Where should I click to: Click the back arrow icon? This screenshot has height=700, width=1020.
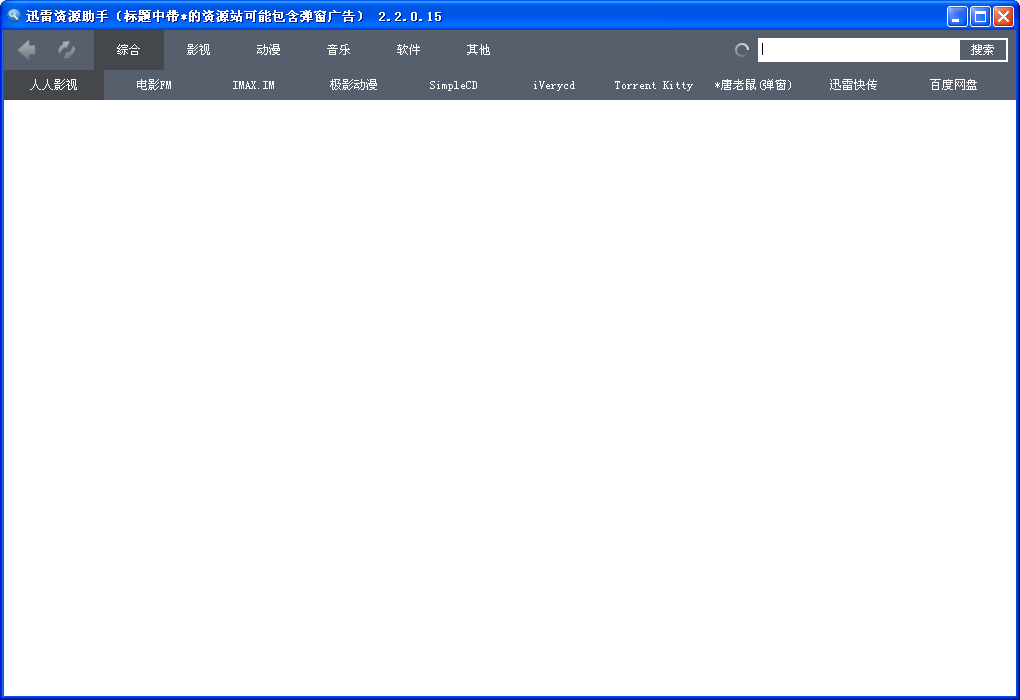[x=27, y=49]
